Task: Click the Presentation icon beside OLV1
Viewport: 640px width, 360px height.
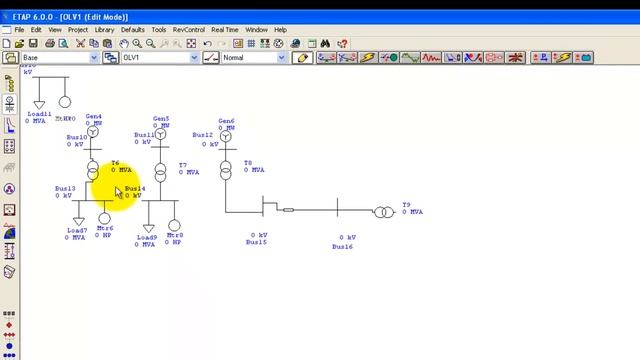Action: (x=110, y=58)
